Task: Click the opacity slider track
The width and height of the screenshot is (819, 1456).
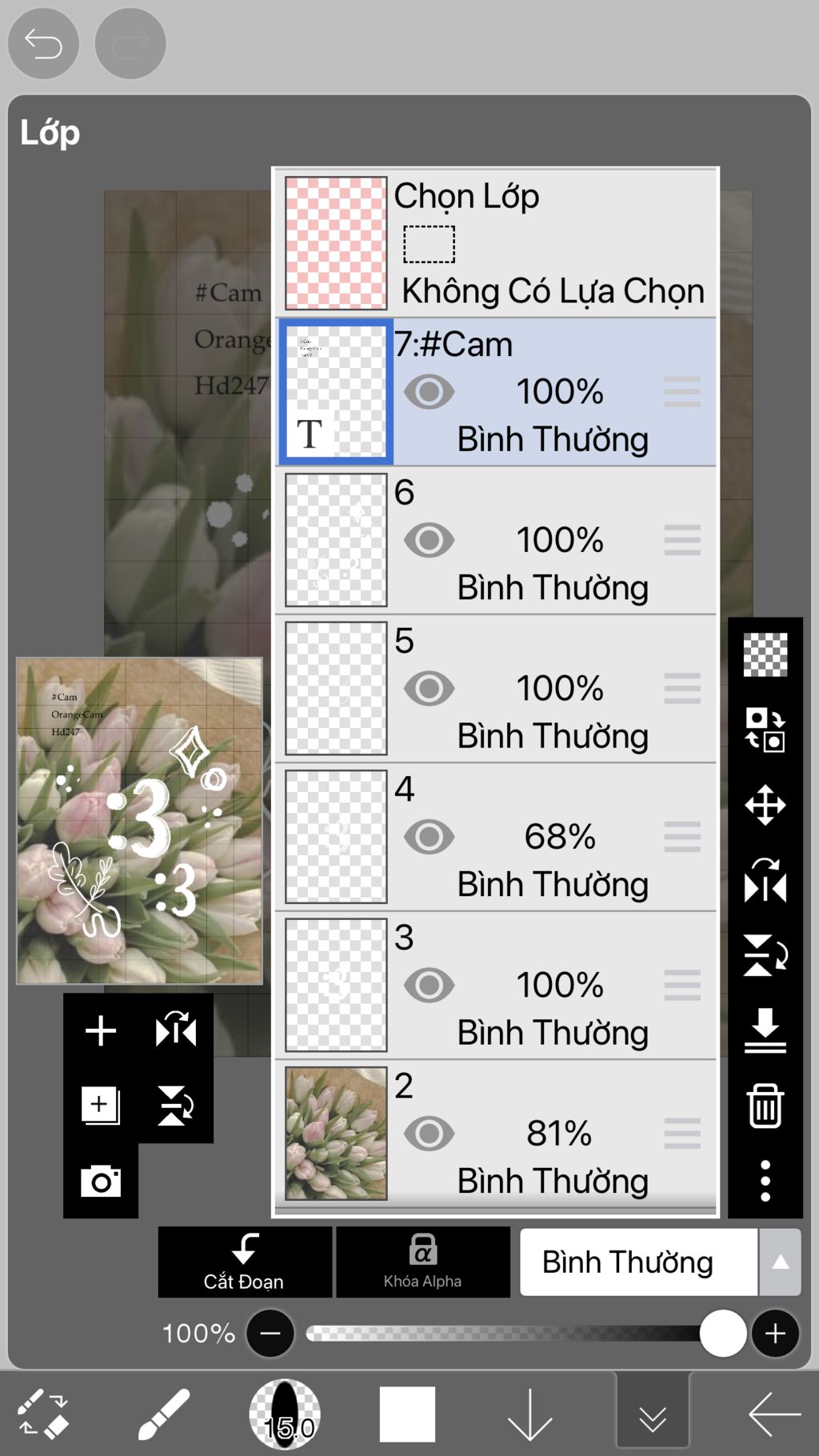Action: tap(512, 1333)
